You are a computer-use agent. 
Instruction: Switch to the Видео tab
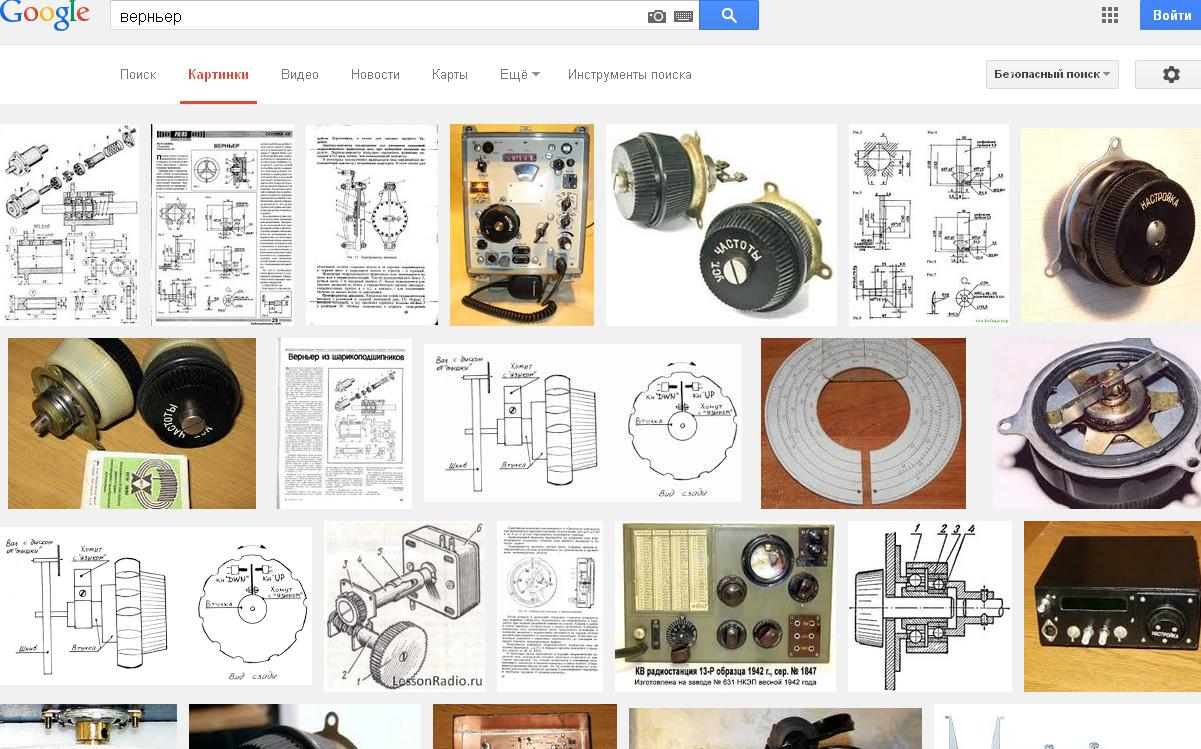[300, 75]
